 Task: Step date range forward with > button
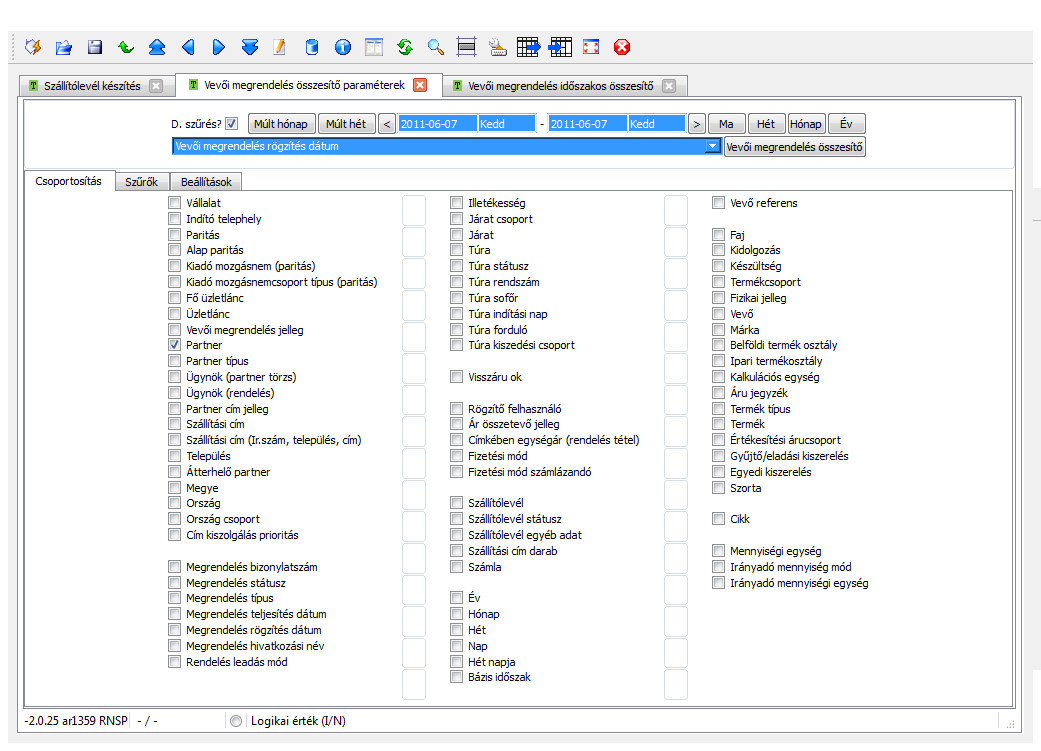(697, 124)
